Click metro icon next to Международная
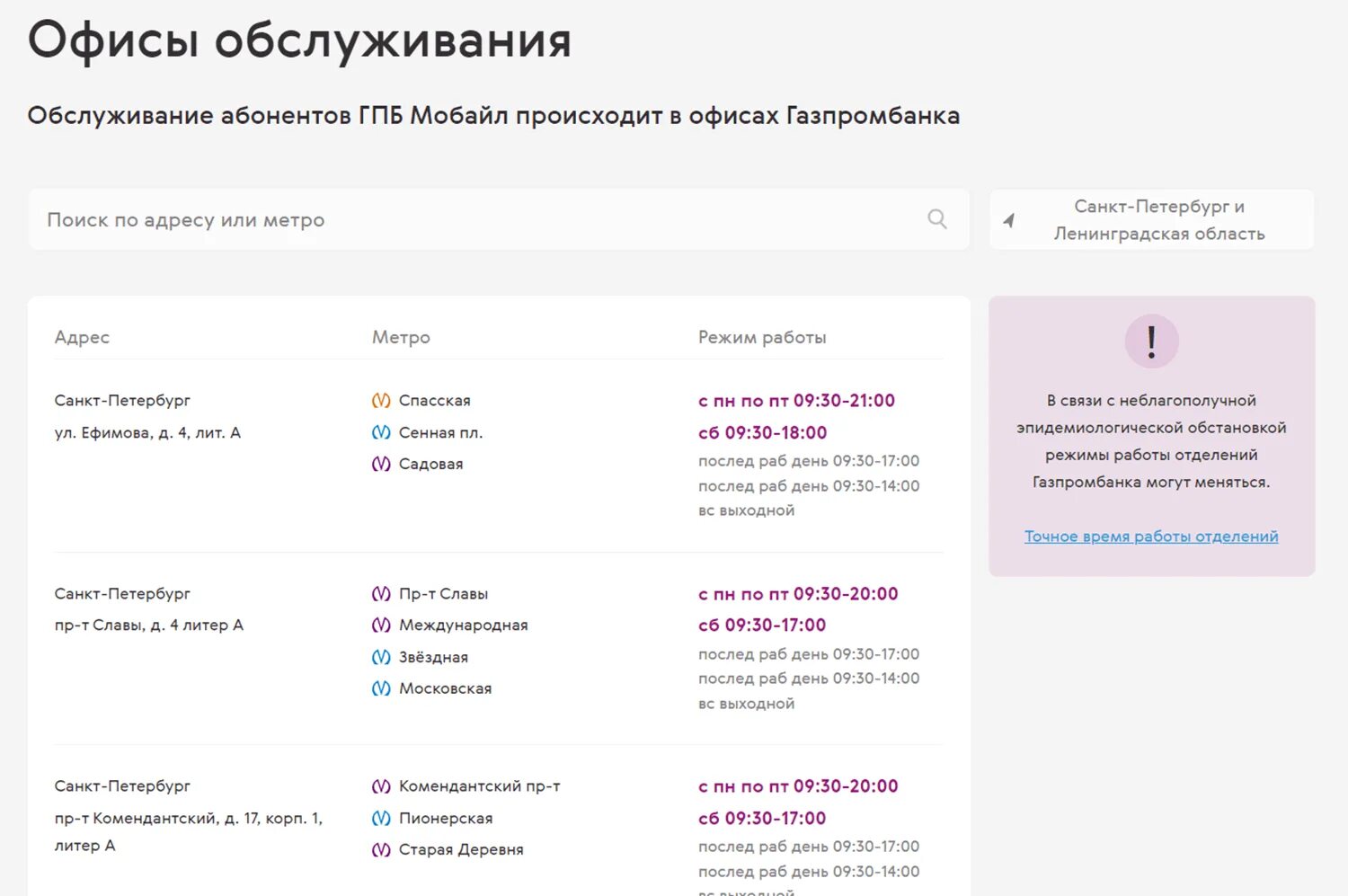The width and height of the screenshot is (1348, 896). pyautogui.click(x=381, y=625)
